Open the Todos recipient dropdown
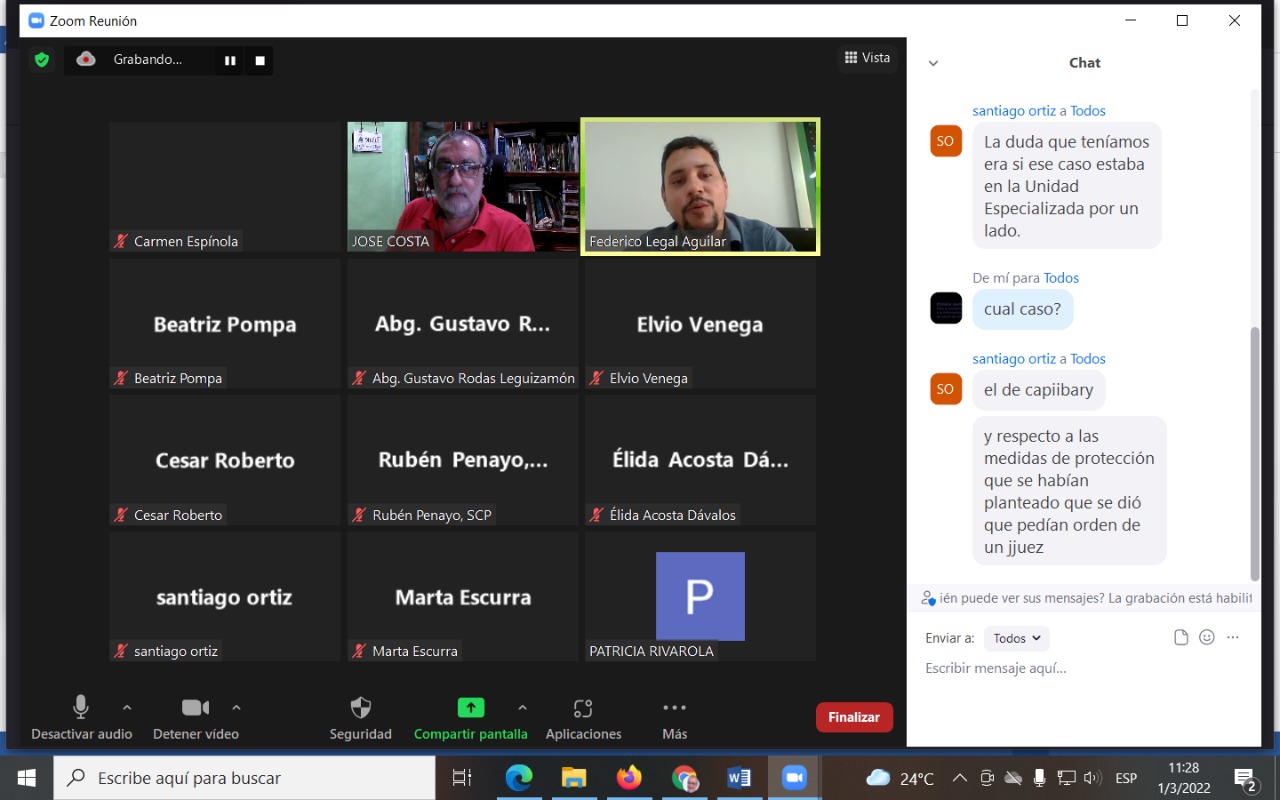The image size is (1280, 800). click(1016, 638)
